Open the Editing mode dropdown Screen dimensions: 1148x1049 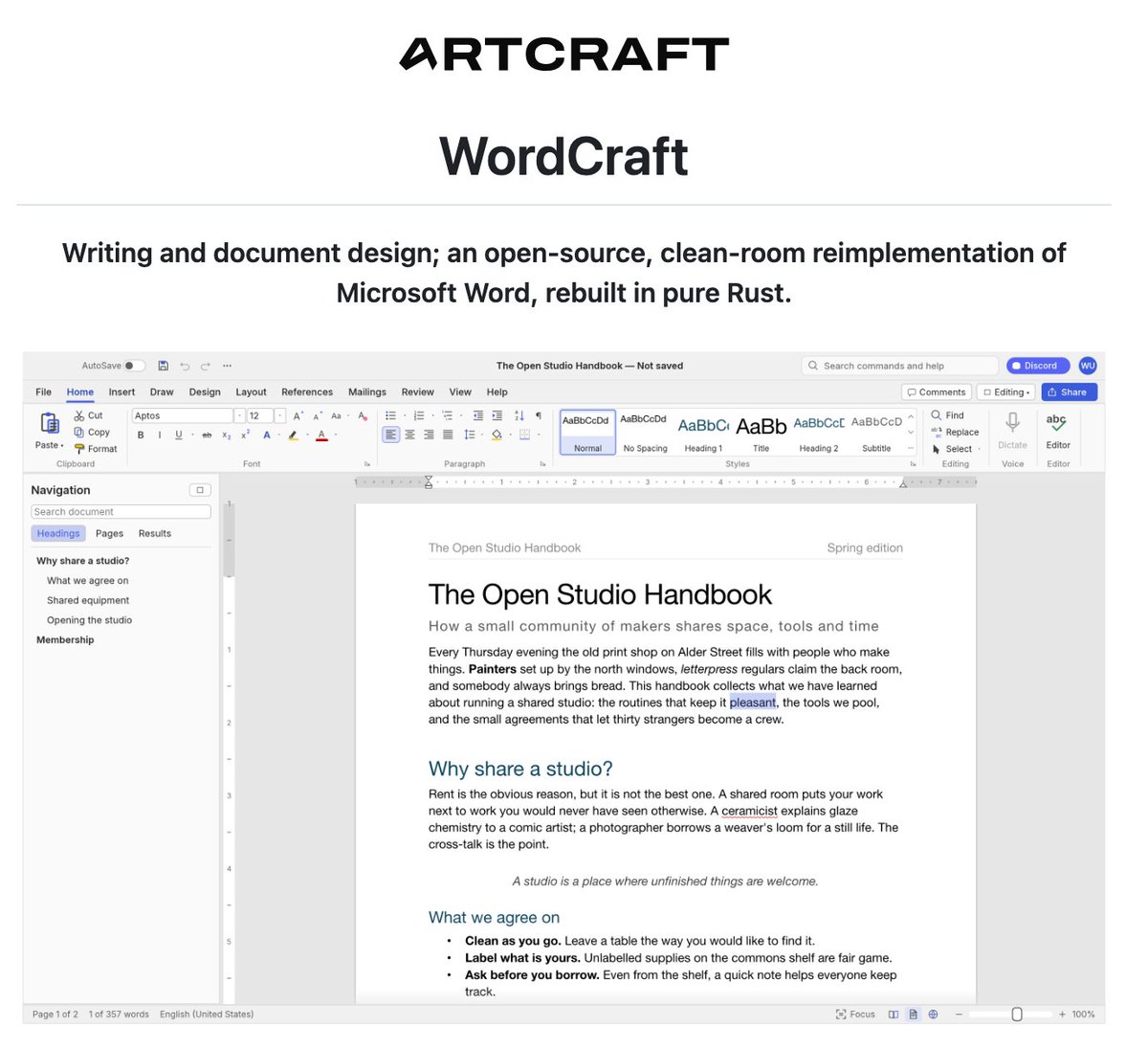1007,392
